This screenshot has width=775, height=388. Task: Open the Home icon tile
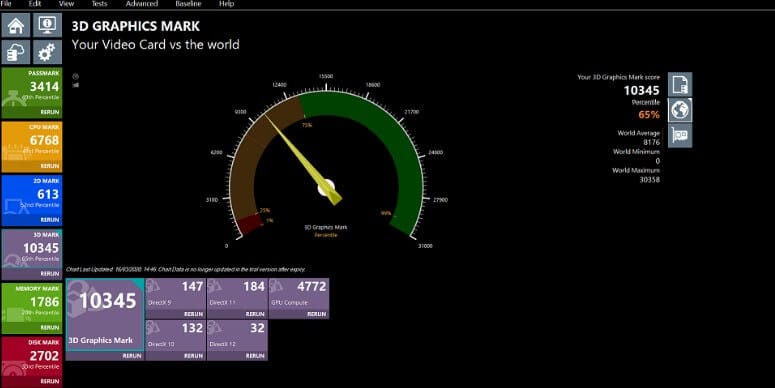tap(16, 25)
